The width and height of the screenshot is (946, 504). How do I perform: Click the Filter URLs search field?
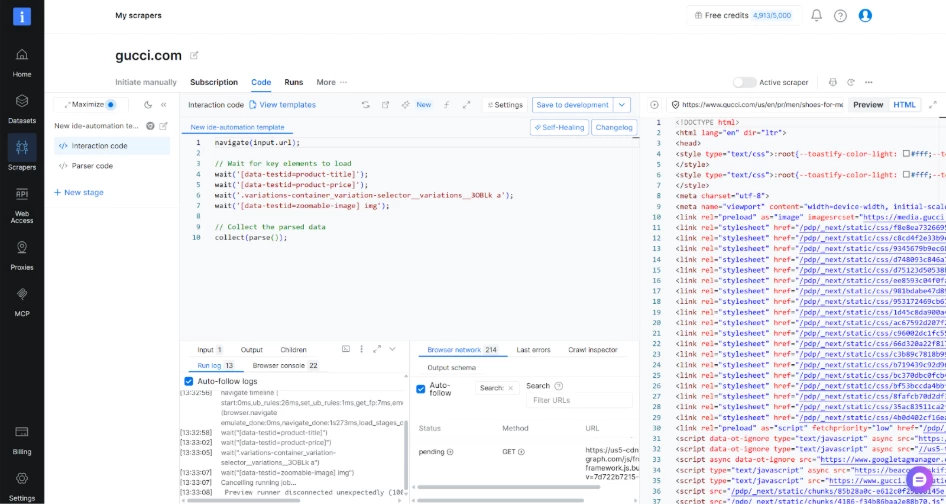click(x=579, y=400)
